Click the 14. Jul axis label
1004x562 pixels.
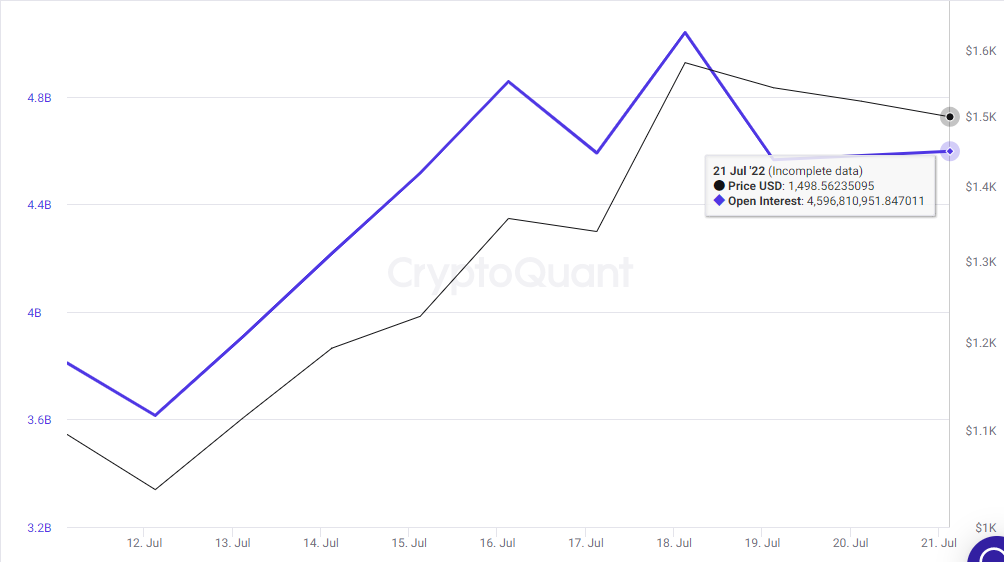click(321, 543)
